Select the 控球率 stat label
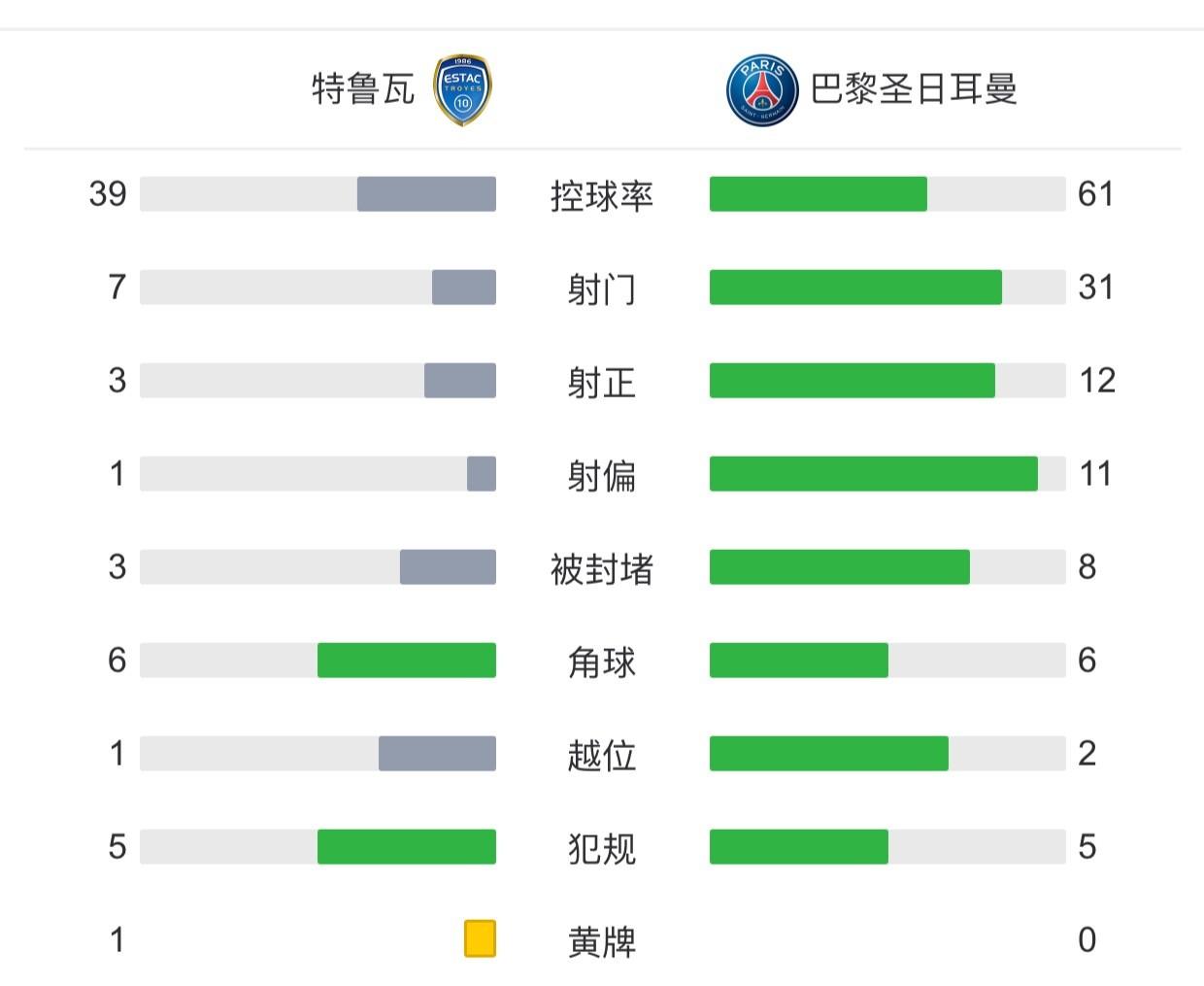This screenshot has height=986, width=1204. [601, 195]
